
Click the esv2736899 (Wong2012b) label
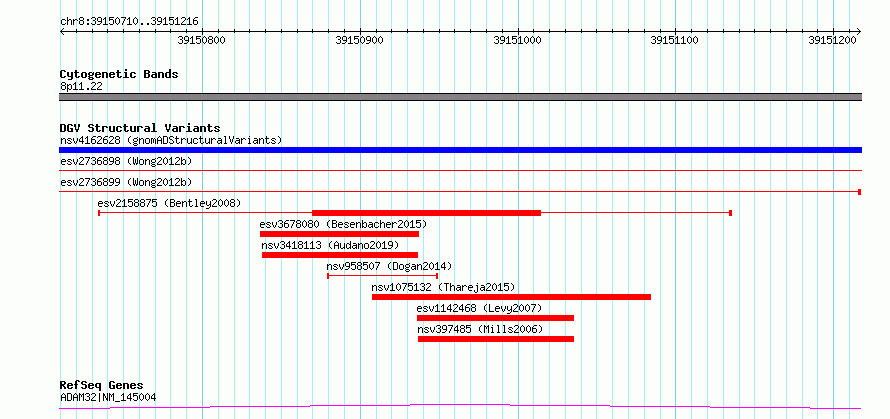pyautogui.click(x=126, y=182)
